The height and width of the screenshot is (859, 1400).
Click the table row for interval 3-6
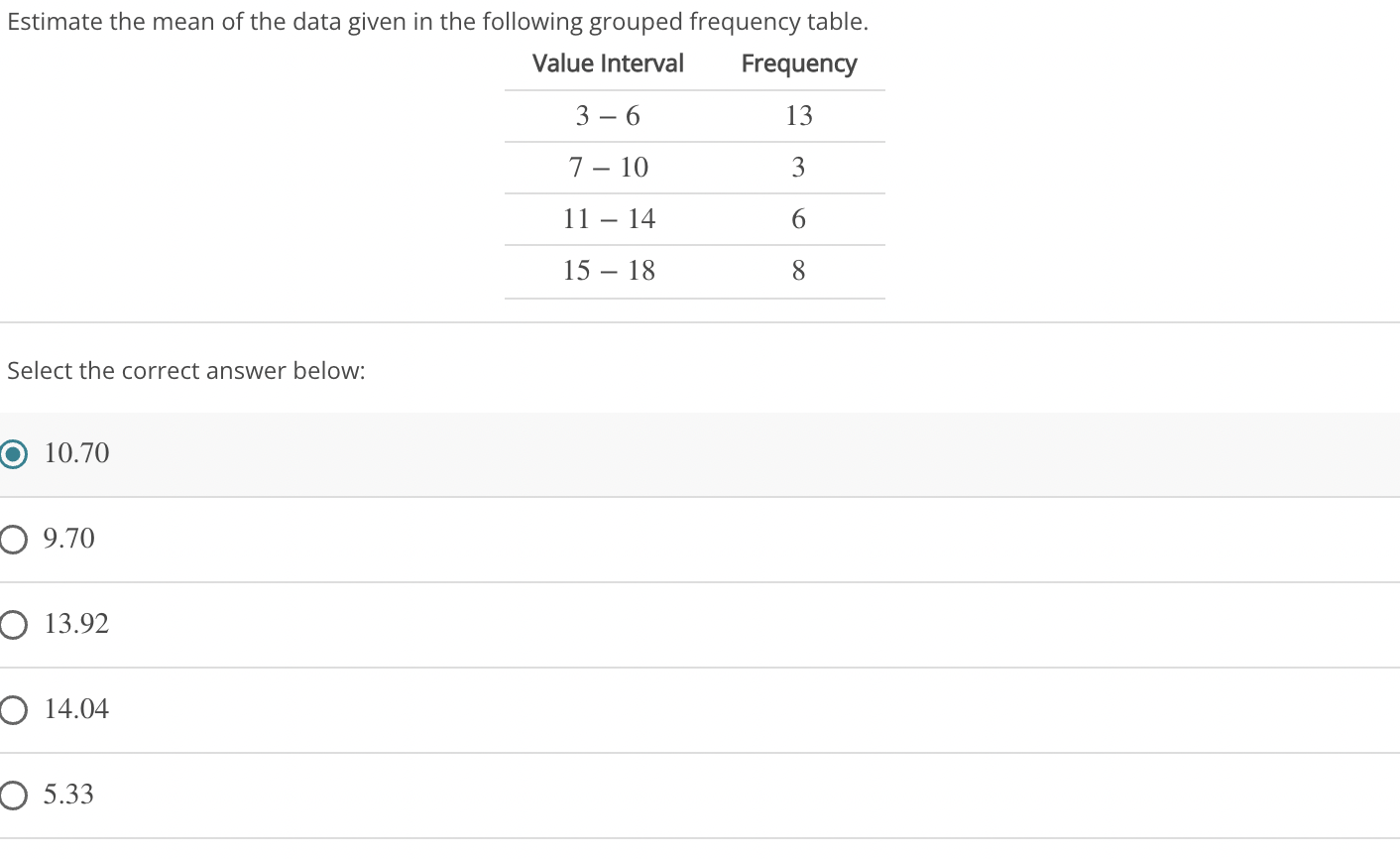tap(609, 116)
